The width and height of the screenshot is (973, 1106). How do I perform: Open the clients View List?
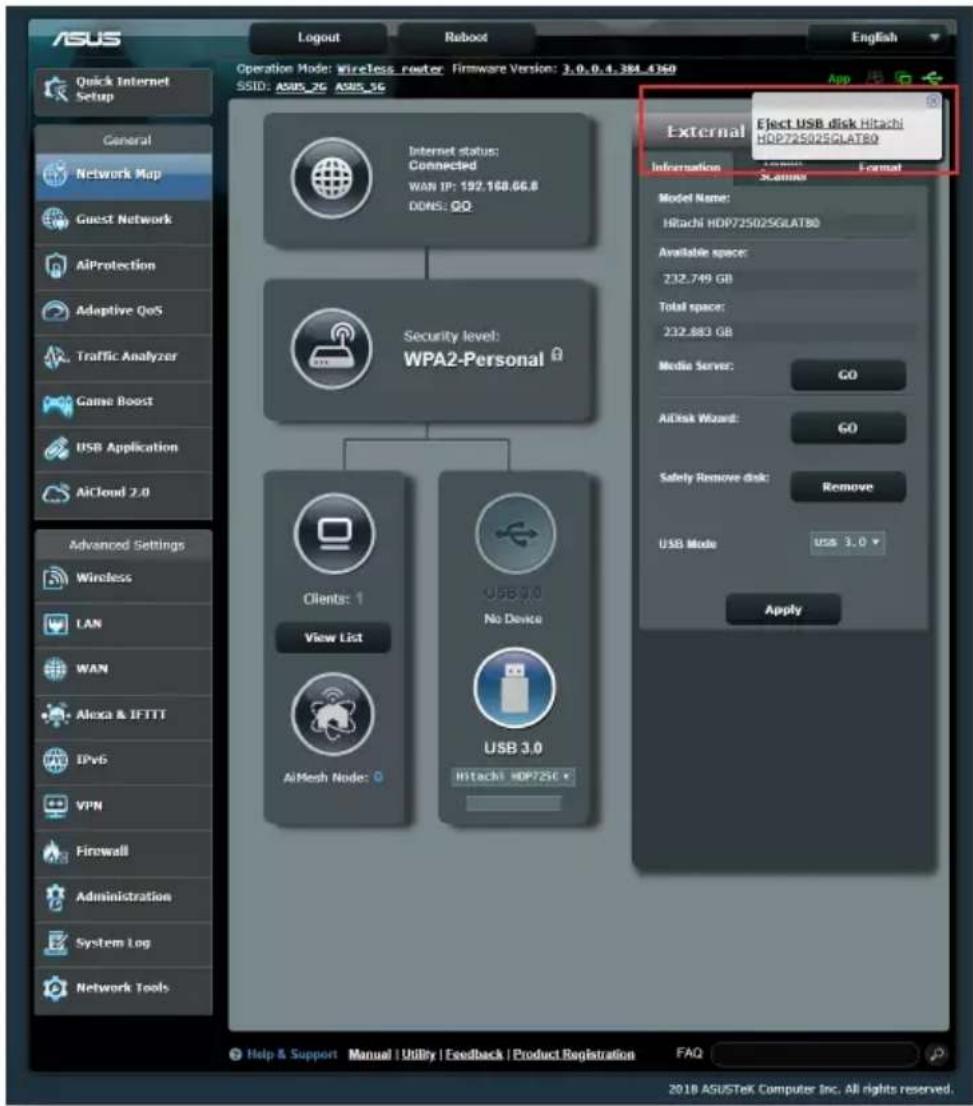pos(333,638)
